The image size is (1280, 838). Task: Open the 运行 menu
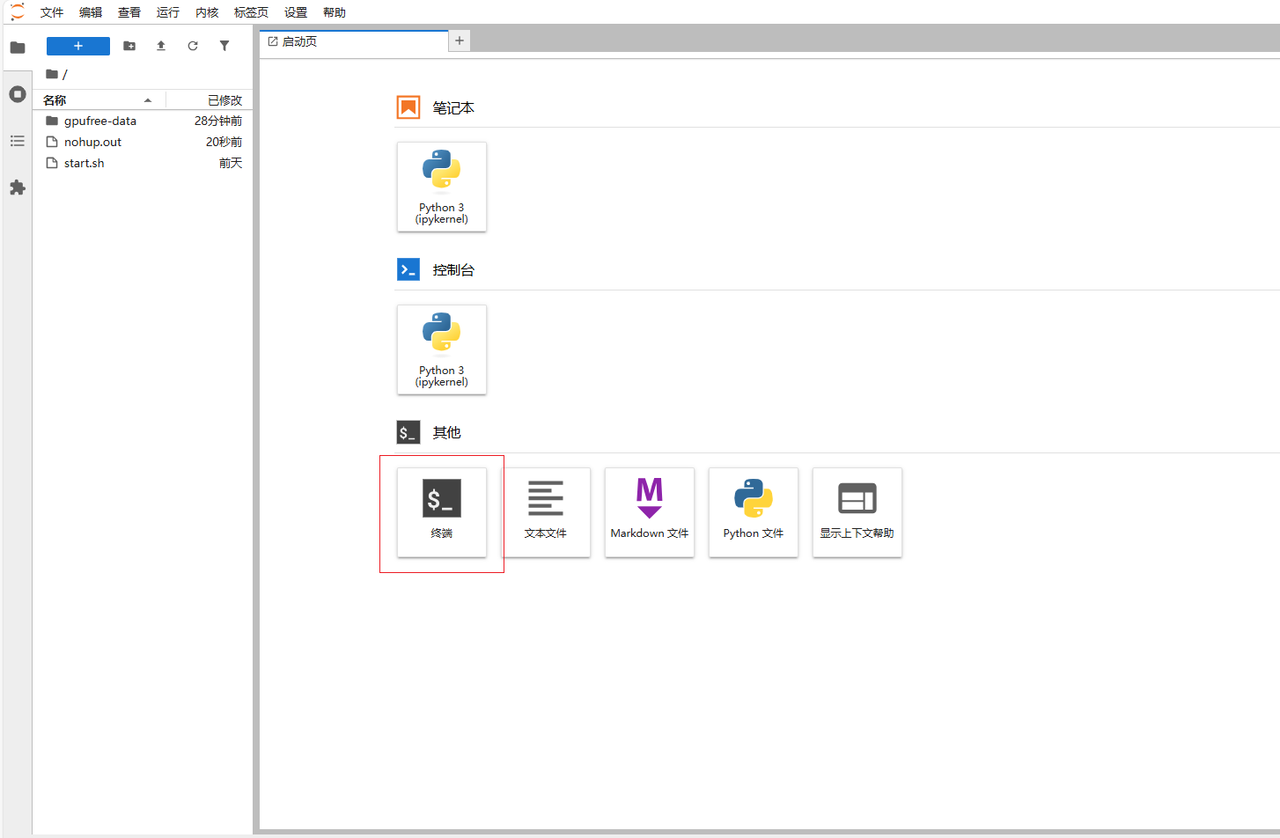tap(168, 12)
